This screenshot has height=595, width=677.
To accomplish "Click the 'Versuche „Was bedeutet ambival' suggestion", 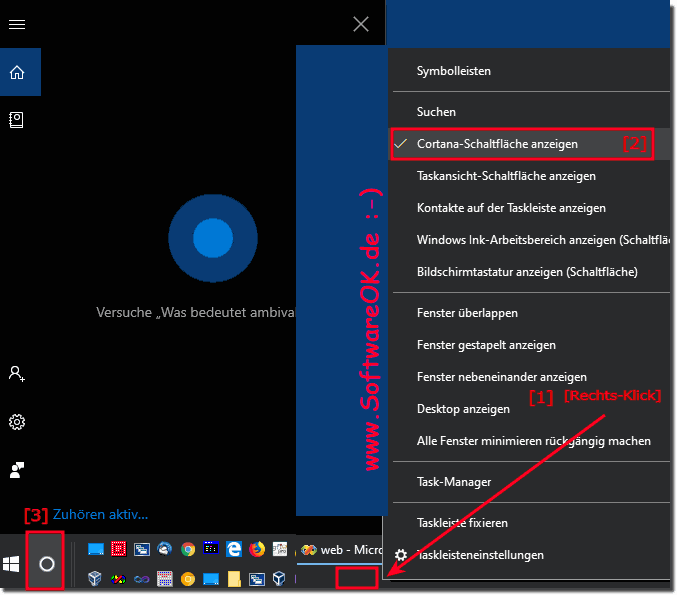I will coord(196,312).
